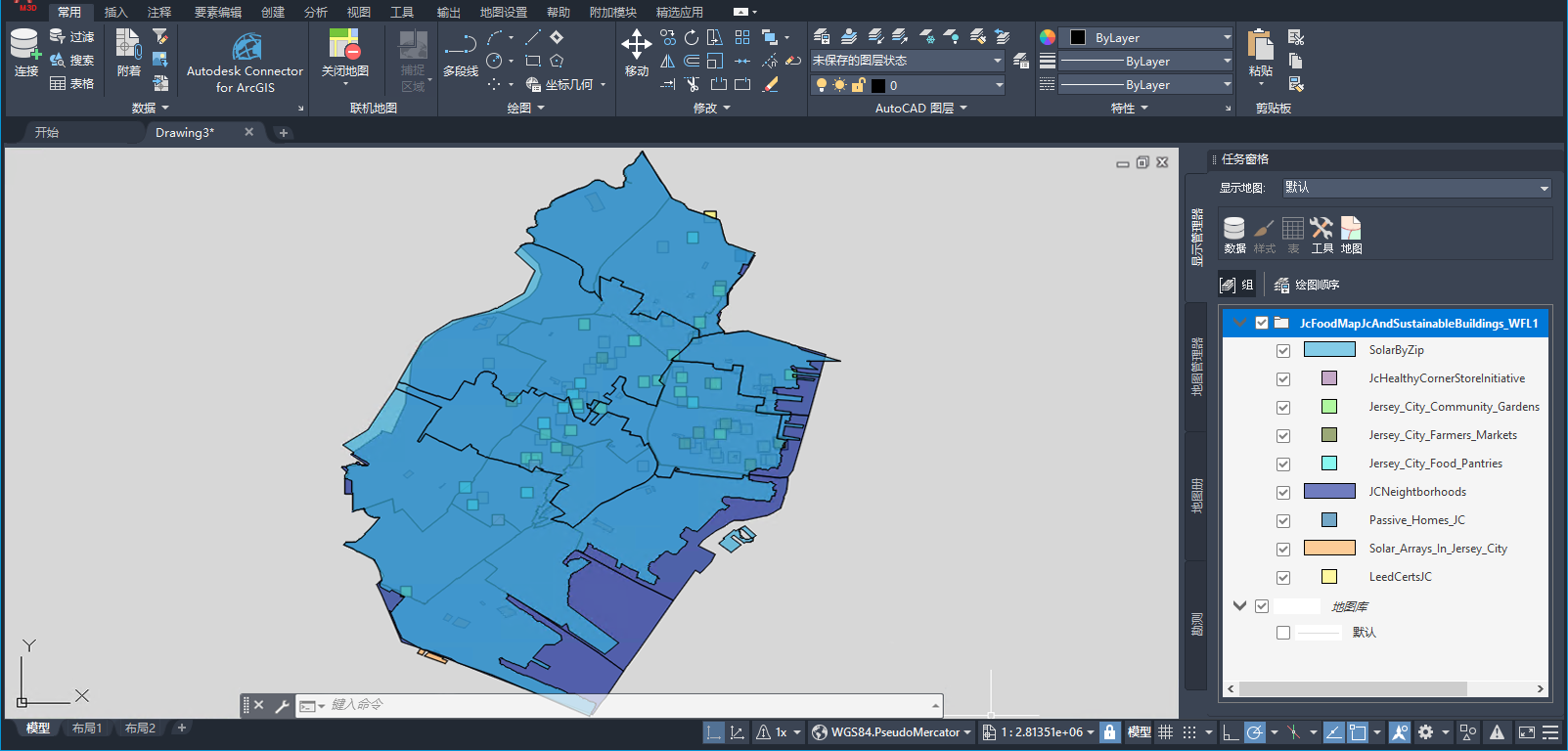Open the WGS84.PseudoMercator coordinate system dropdown
Image resolution: width=1568 pixels, height=751 pixels.
pos(891,732)
